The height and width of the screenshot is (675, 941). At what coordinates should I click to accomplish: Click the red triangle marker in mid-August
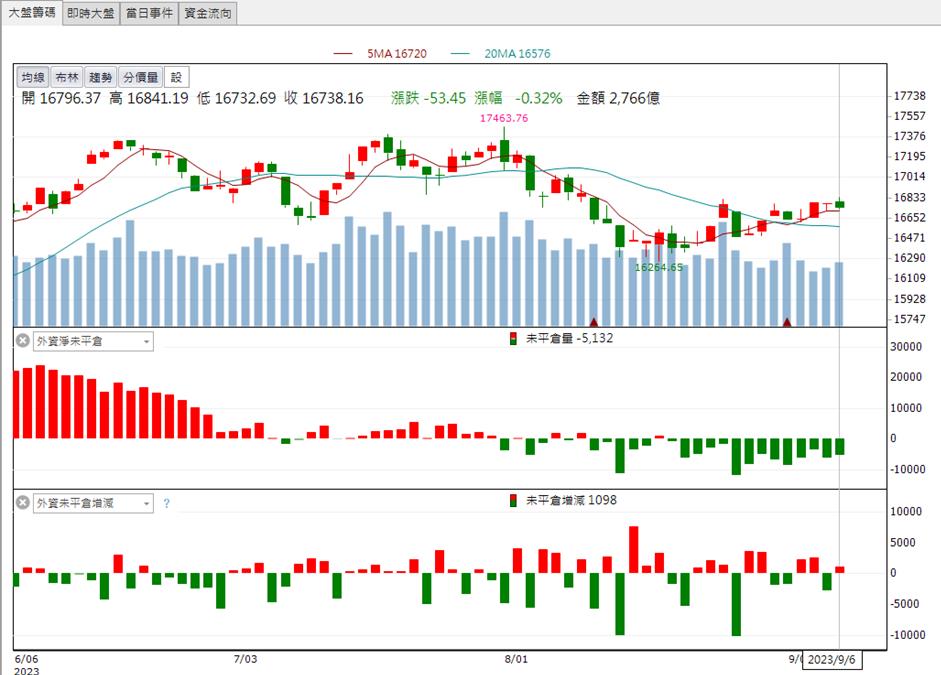594,322
